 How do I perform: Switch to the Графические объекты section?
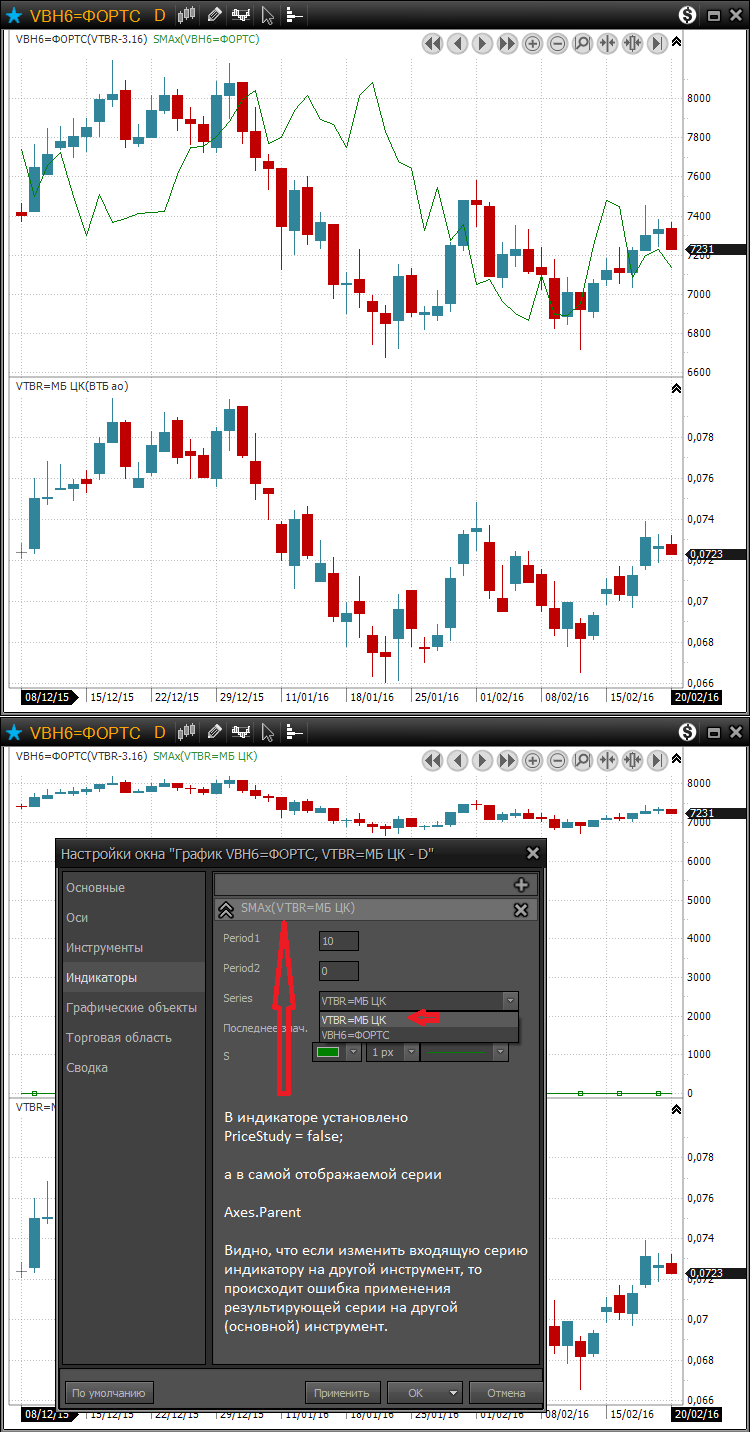click(131, 1007)
